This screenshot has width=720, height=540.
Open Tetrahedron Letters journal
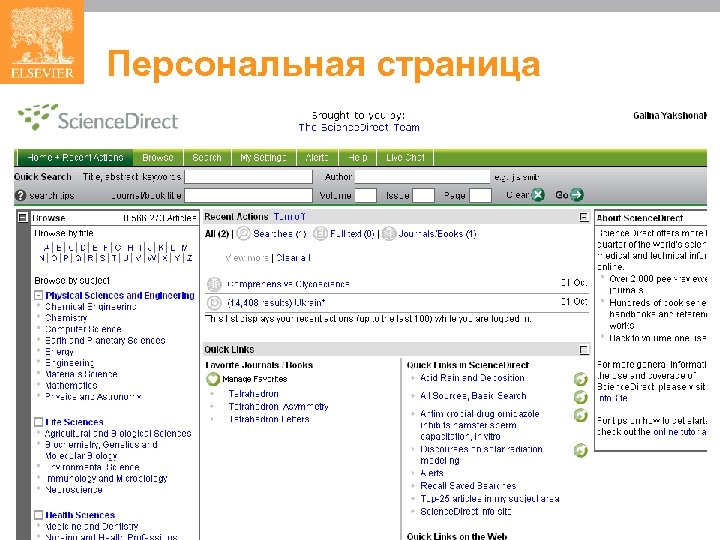tap(269, 419)
